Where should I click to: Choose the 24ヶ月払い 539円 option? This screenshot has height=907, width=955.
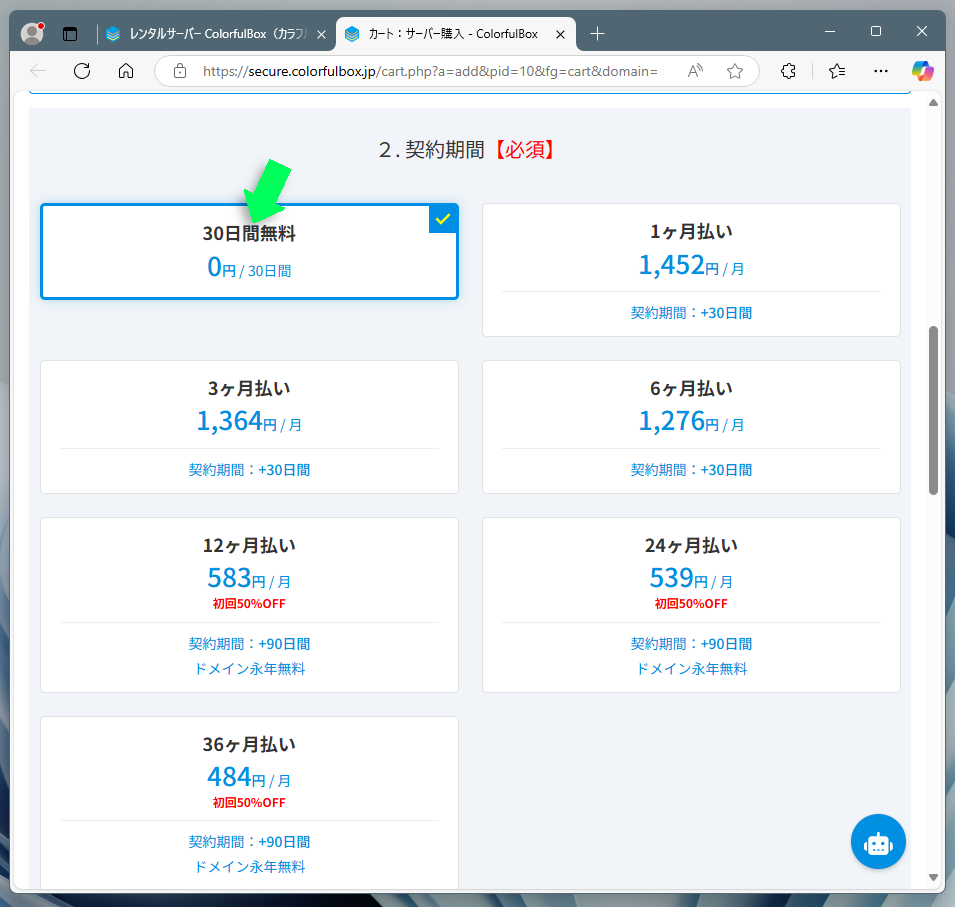691,605
